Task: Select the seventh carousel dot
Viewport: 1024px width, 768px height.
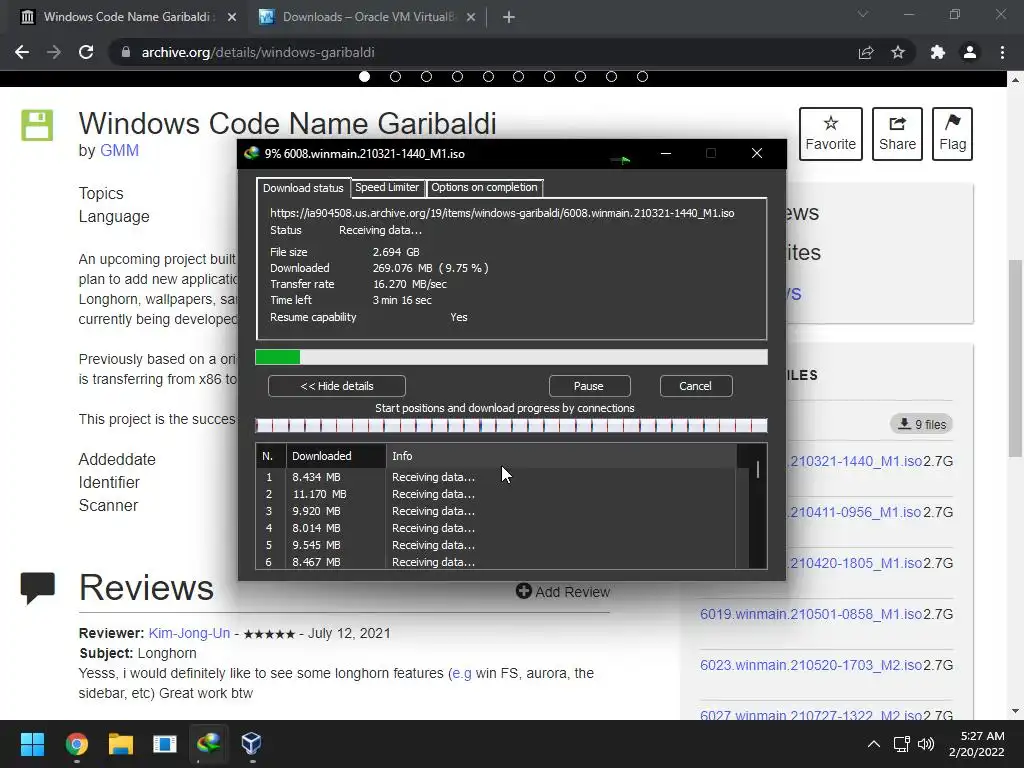Action: coord(549,76)
